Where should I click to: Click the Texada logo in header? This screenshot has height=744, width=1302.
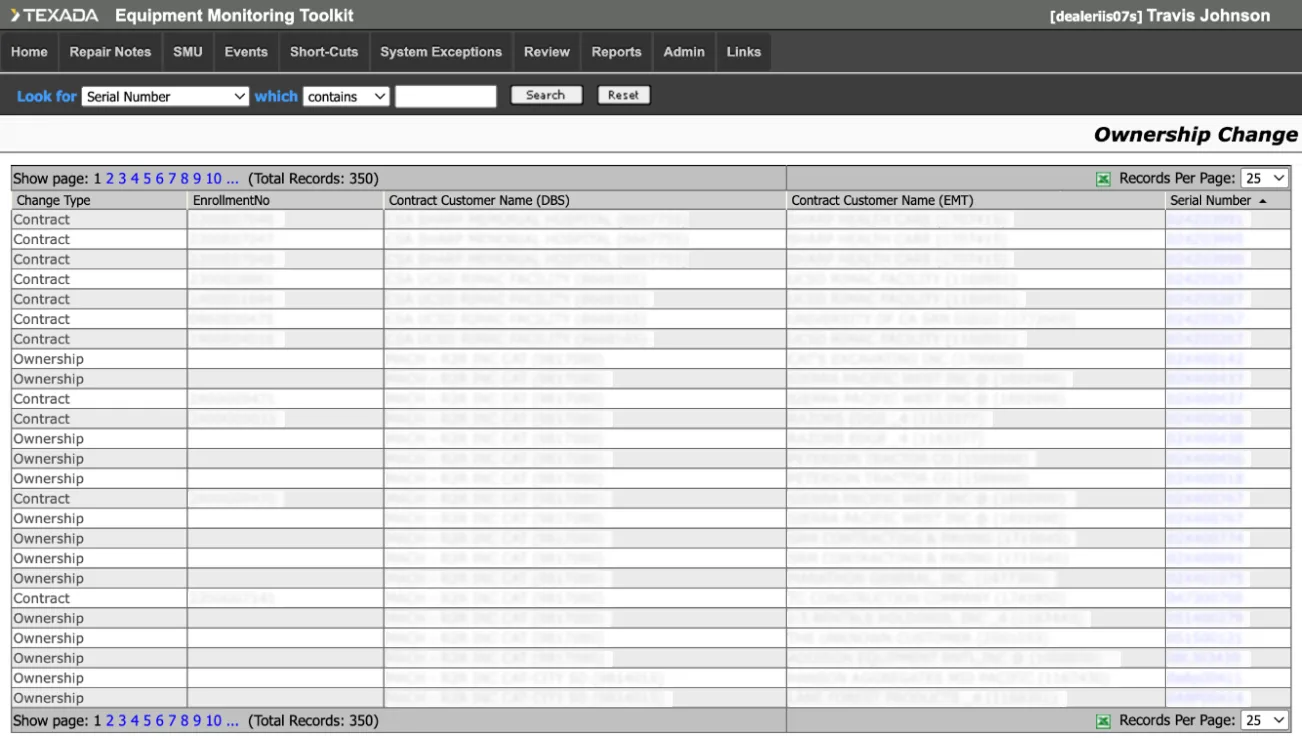[55, 16]
